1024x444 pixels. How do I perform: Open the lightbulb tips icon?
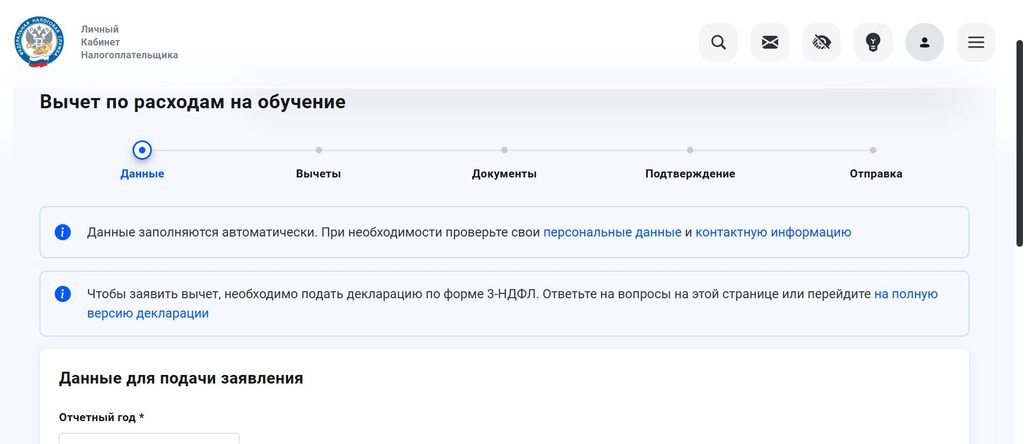[873, 42]
